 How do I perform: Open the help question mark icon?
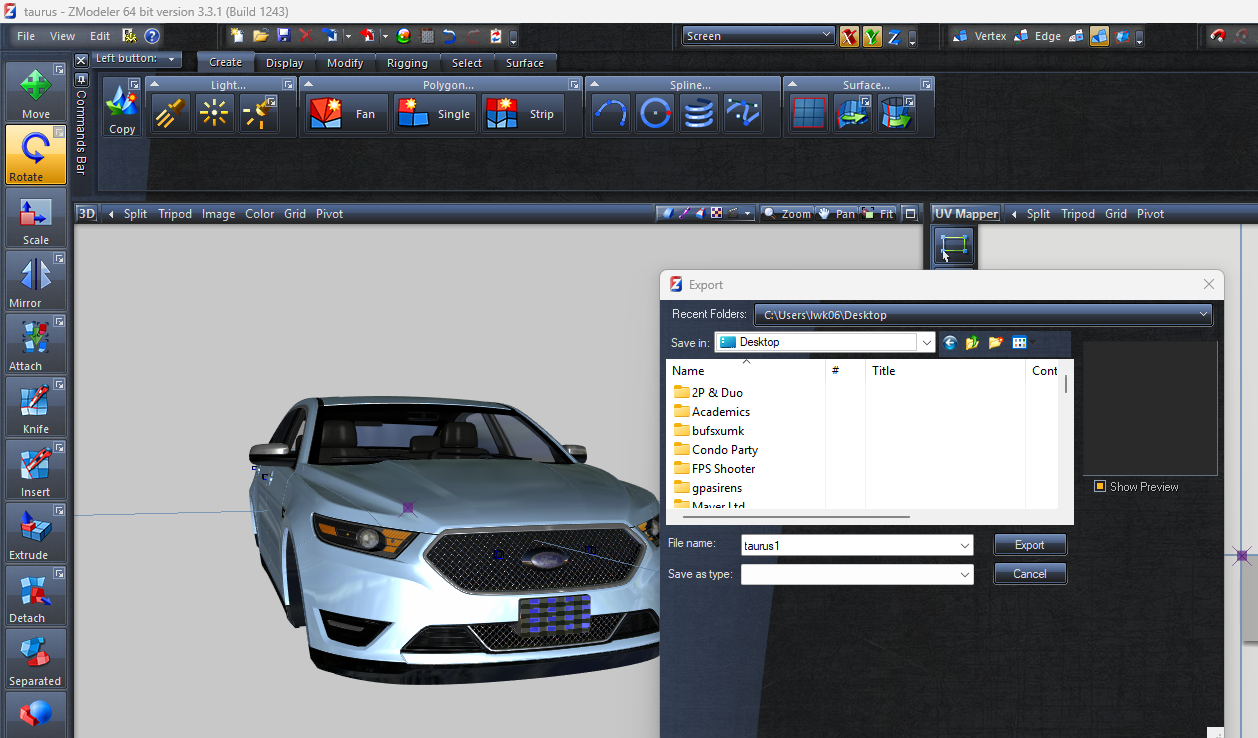click(x=152, y=35)
